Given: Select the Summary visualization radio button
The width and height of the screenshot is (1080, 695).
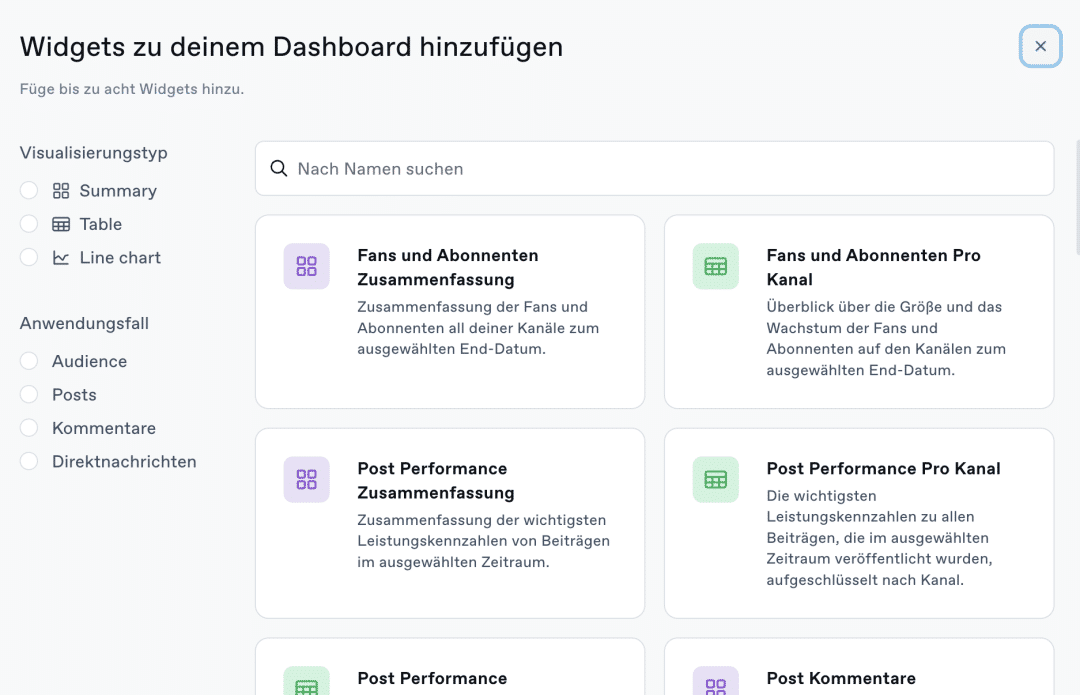Looking at the screenshot, I should pos(29,191).
